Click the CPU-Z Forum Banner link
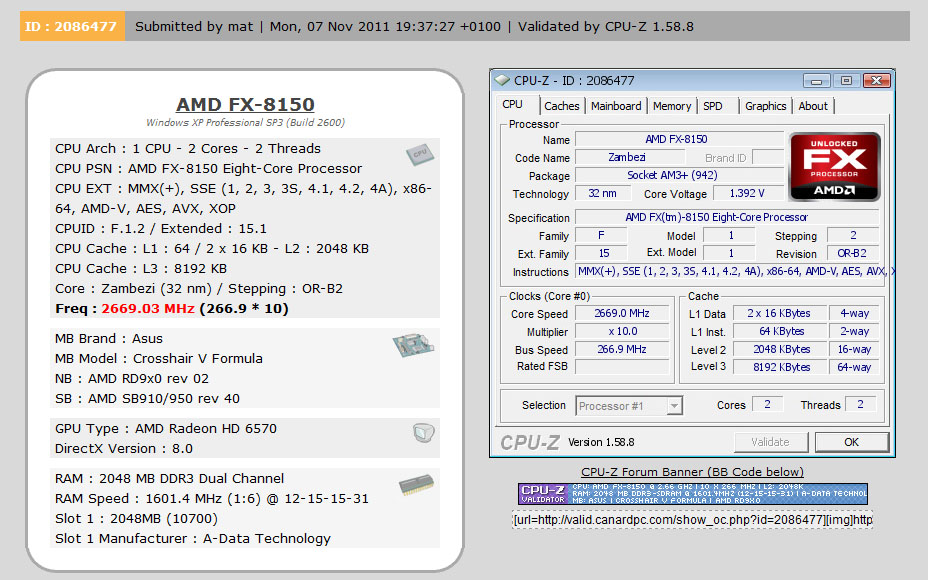 coord(692,472)
